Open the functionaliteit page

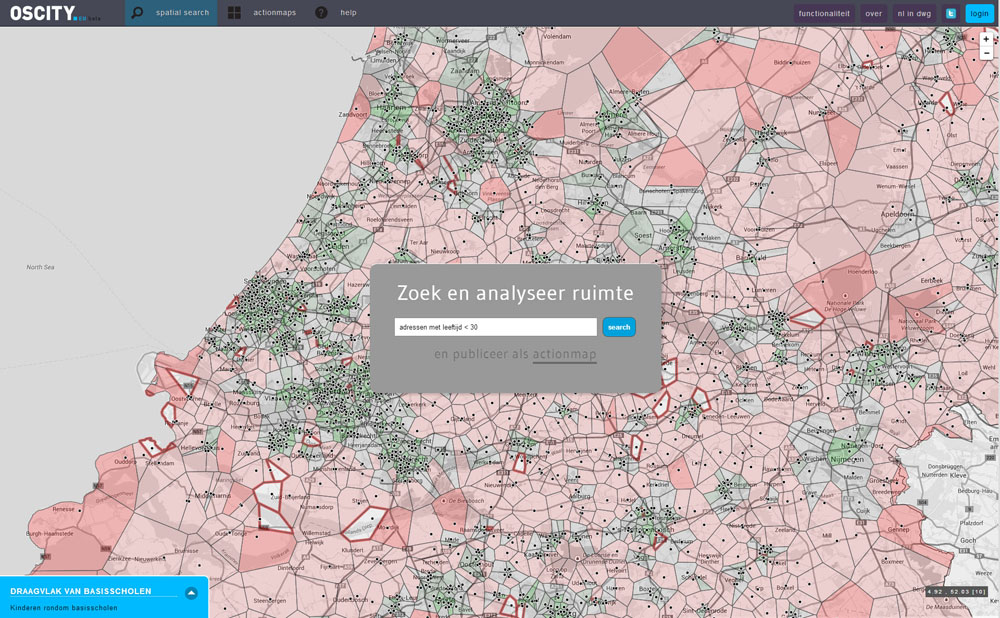[824, 13]
